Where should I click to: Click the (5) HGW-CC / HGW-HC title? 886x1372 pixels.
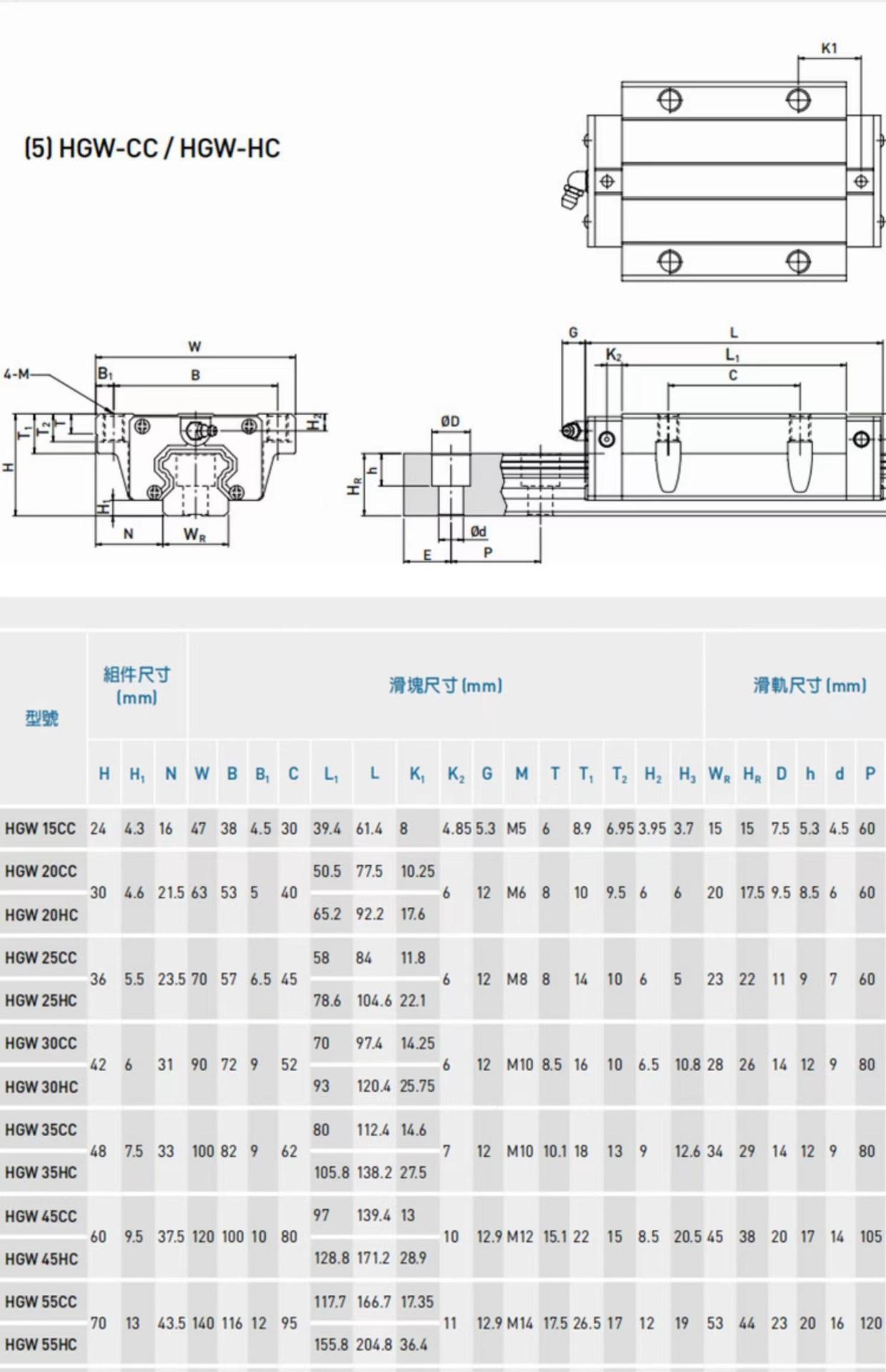pos(151,148)
